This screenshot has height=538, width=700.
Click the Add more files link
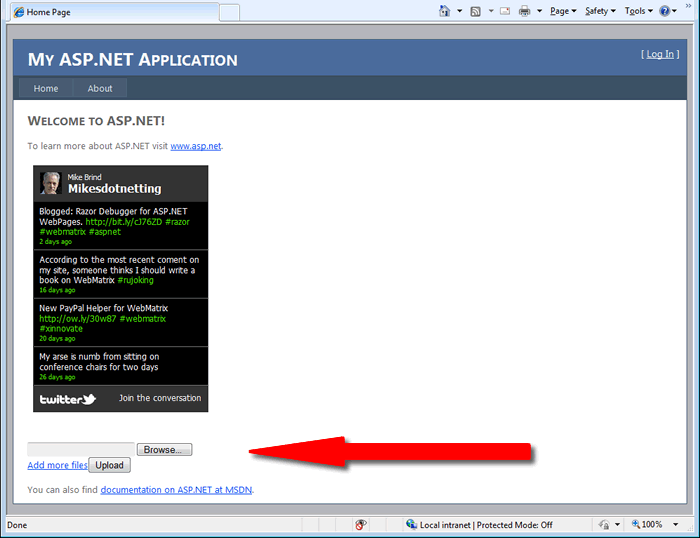57,465
